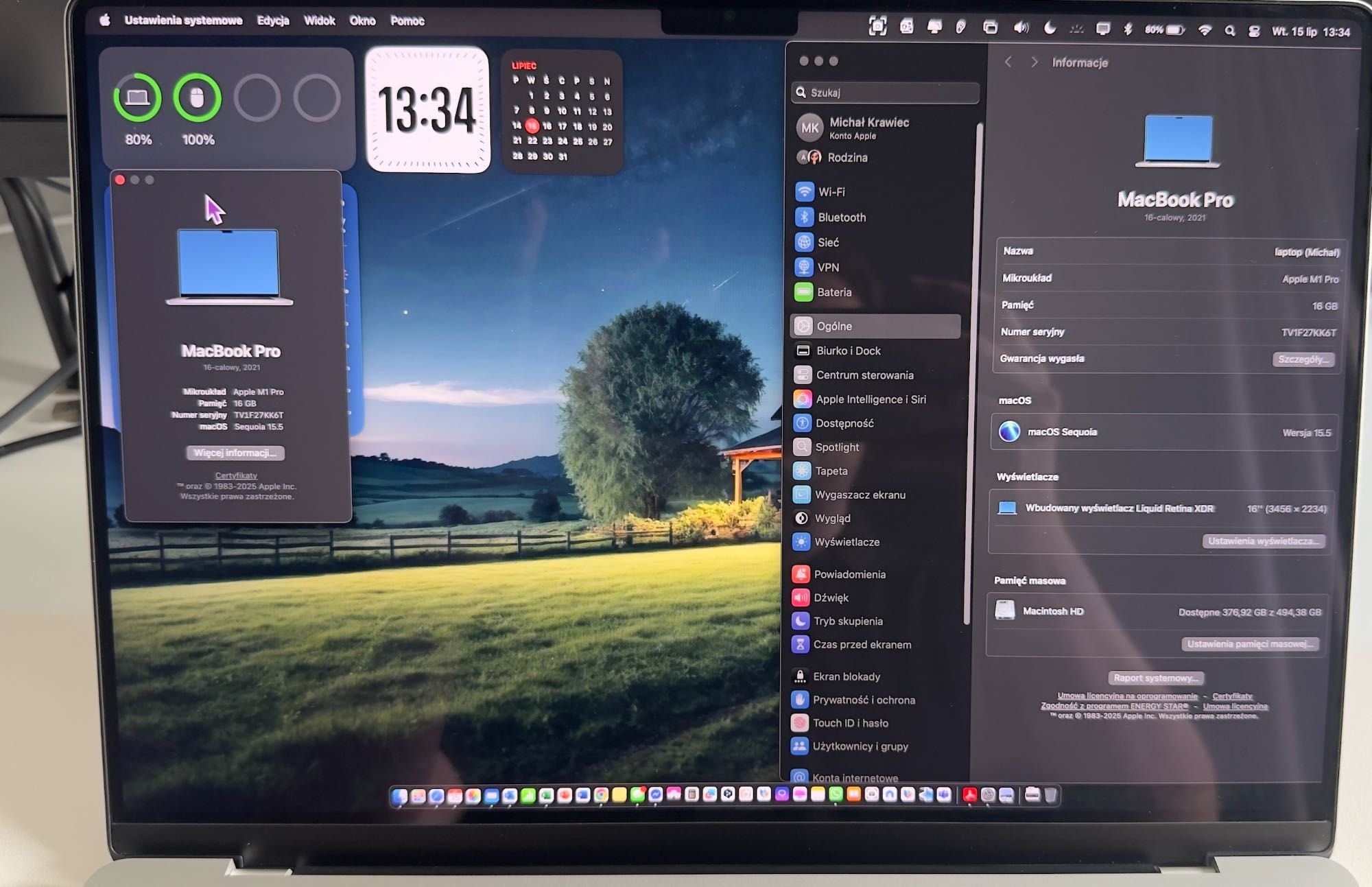Viewport: 1372px width, 887px height.
Task: Open Certyfikaty link in About window
Action: point(236,475)
